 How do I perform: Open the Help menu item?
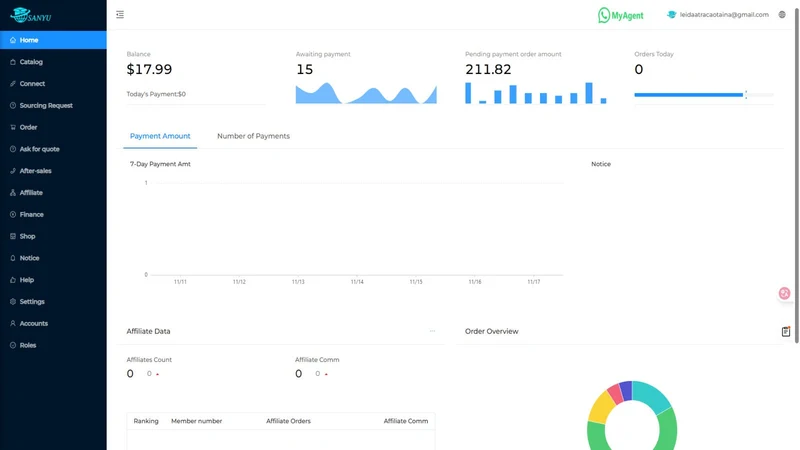(x=53, y=280)
